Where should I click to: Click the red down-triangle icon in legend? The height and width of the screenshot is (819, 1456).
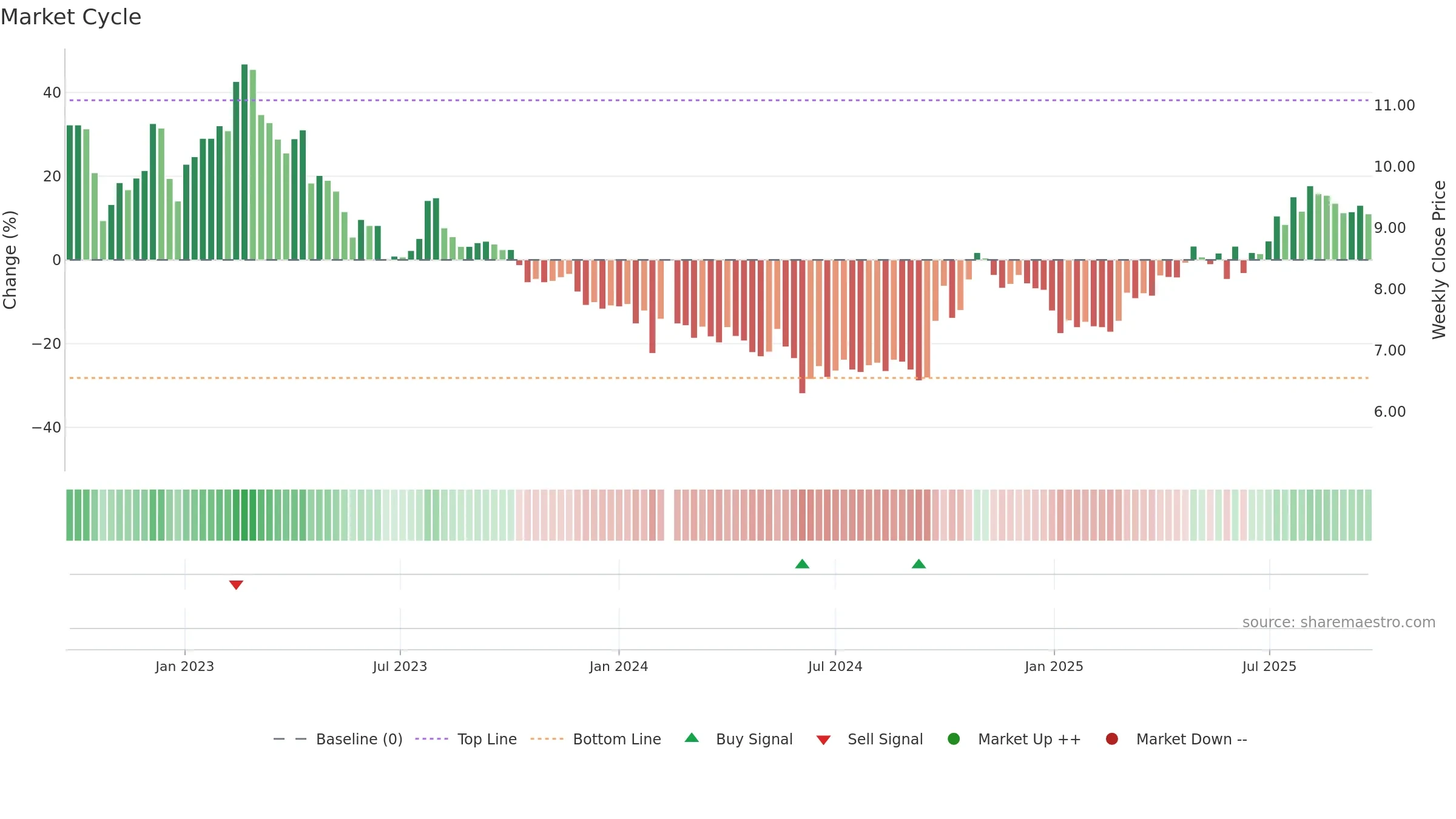tap(823, 740)
